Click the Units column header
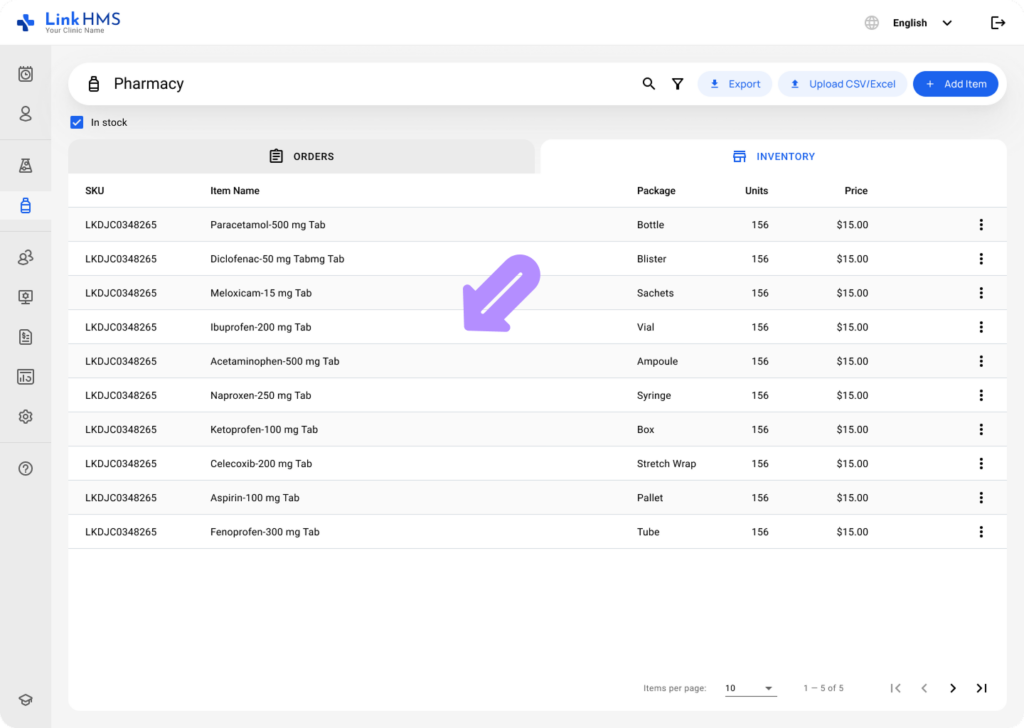Viewport: 1024px width, 728px height. 756,191
